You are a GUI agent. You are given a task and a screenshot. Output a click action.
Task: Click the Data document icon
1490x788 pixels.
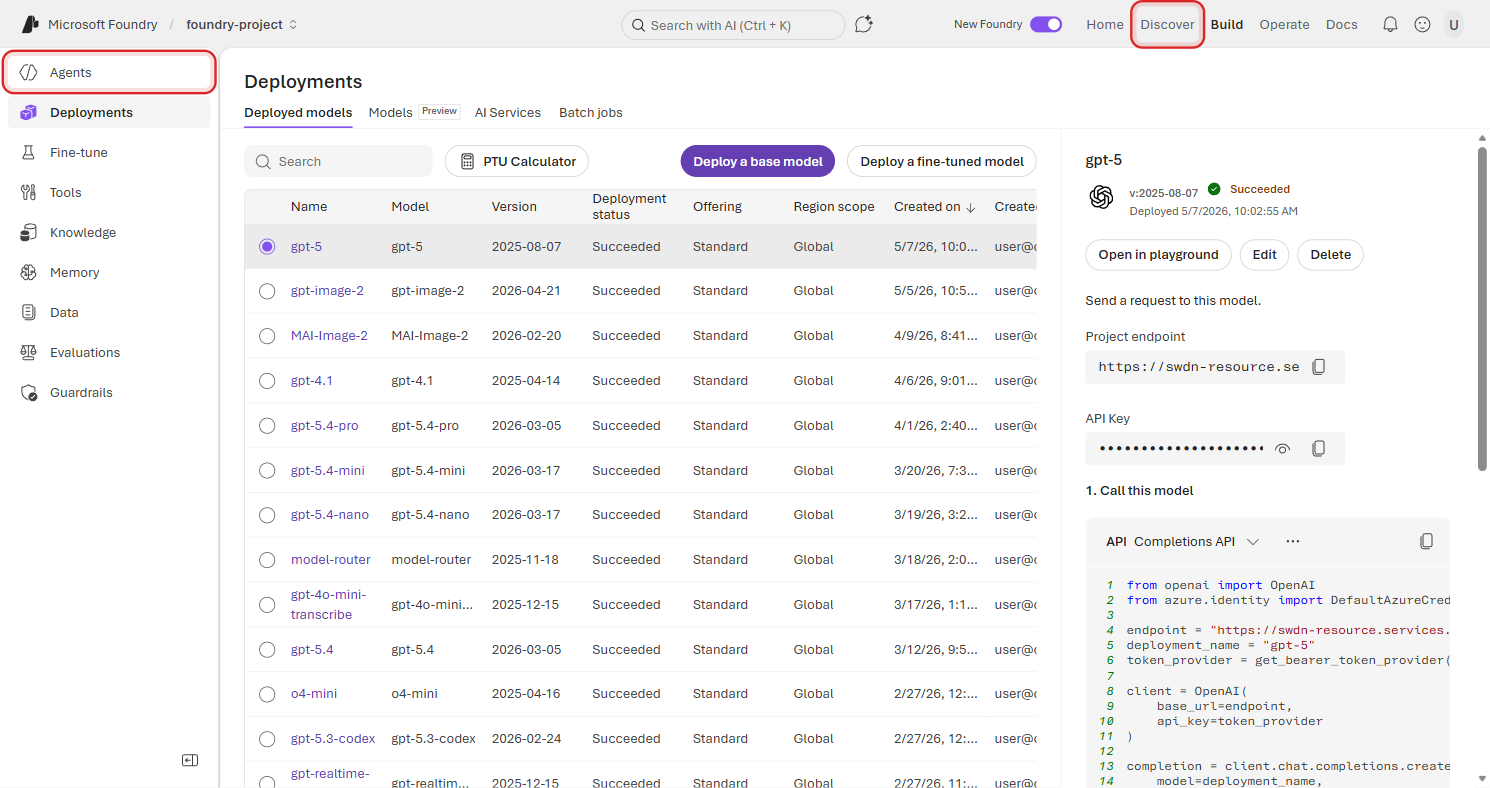(x=29, y=312)
